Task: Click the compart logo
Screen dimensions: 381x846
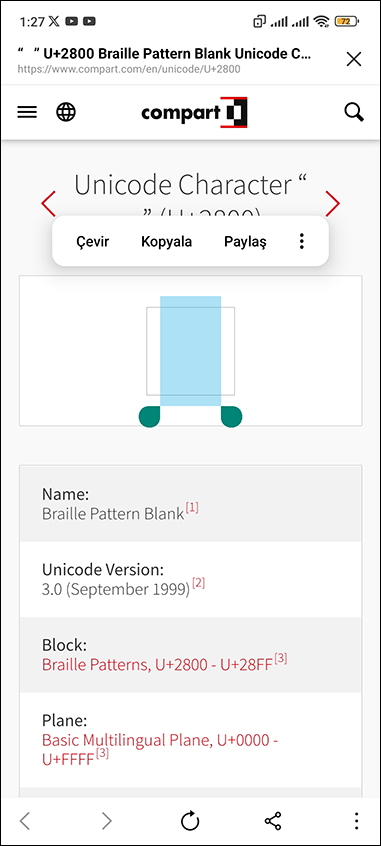Action: click(x=194, y=112)
